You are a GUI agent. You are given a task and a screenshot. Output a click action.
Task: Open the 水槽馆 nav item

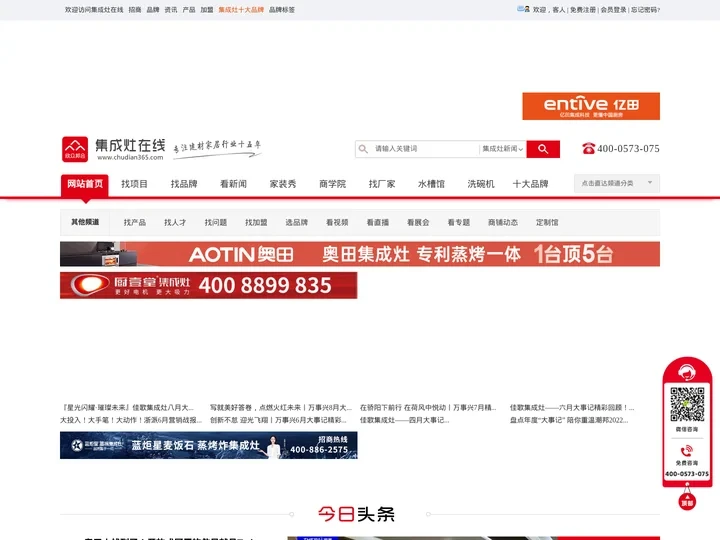coord(431,184)
